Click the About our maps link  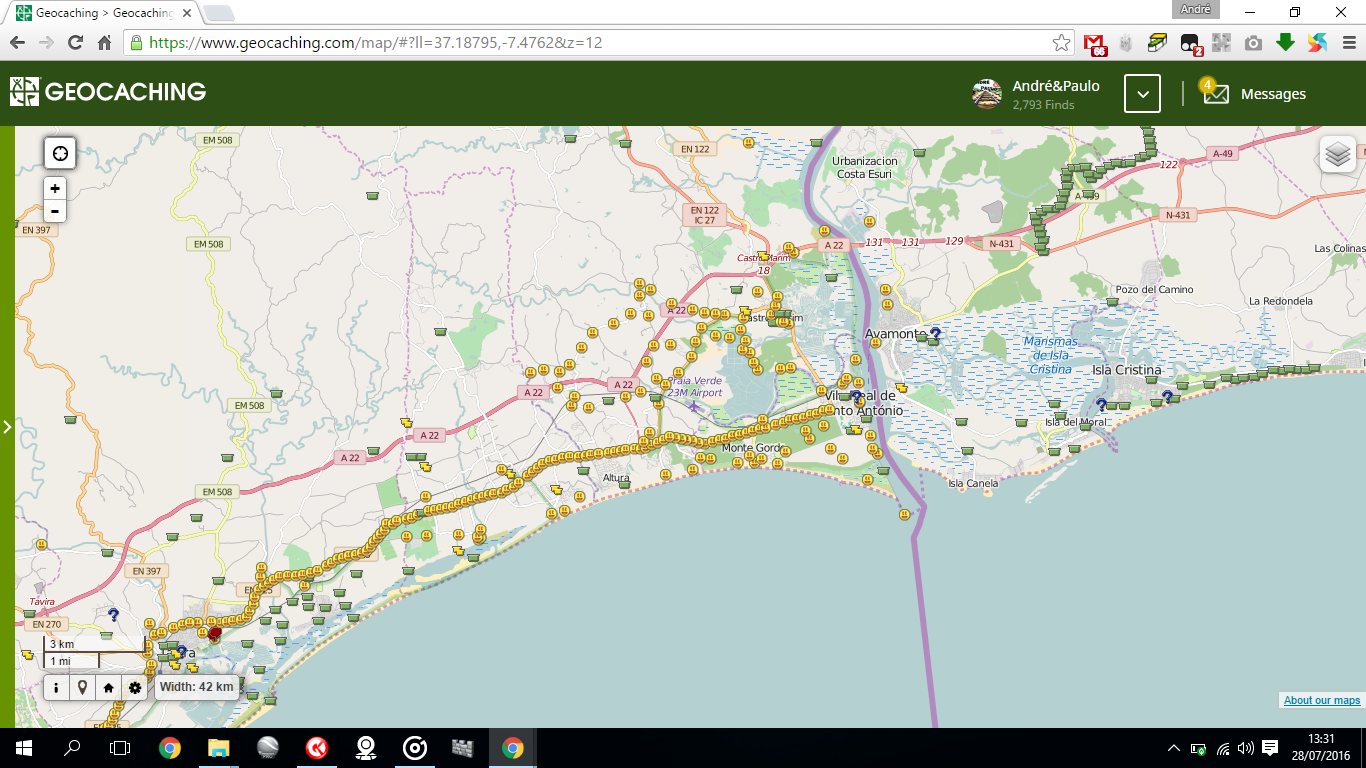pos(1322,700)
